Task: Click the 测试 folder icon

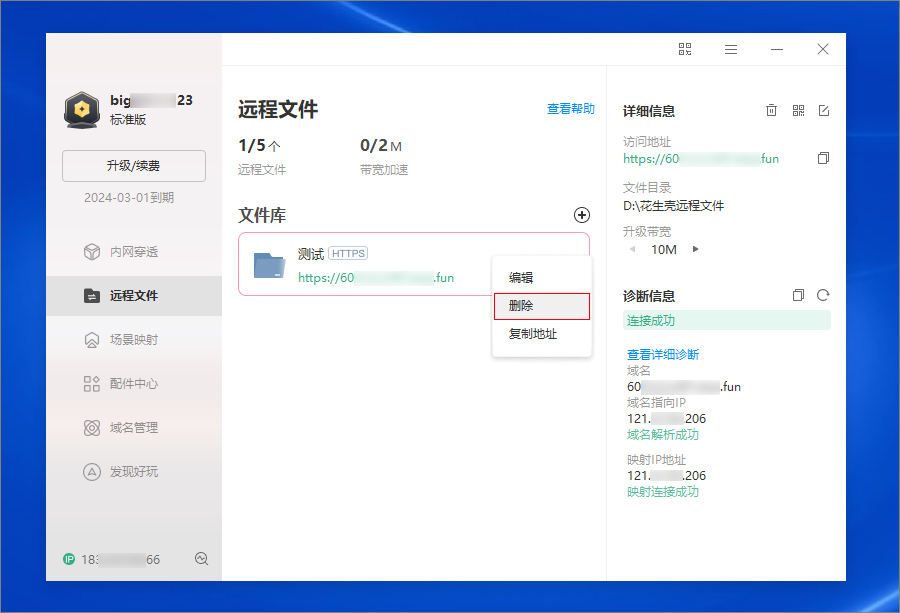Action: 269,265
